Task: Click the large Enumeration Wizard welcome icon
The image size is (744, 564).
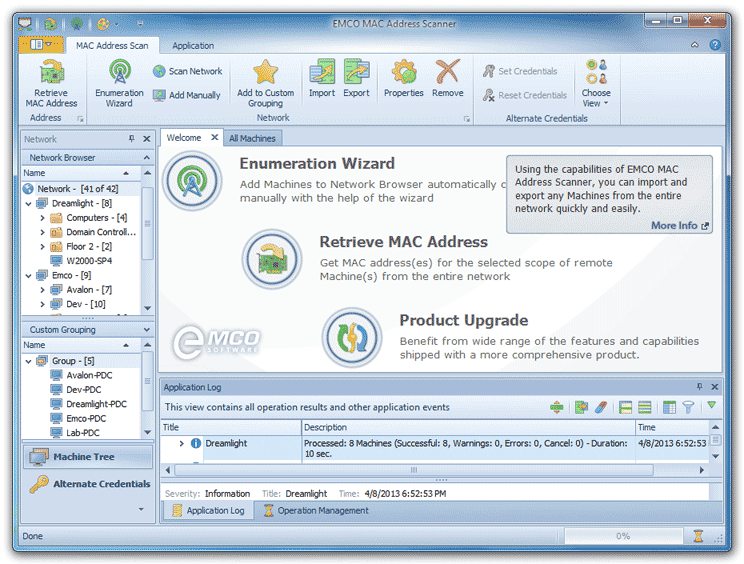Action: click(x=192, y=181)
